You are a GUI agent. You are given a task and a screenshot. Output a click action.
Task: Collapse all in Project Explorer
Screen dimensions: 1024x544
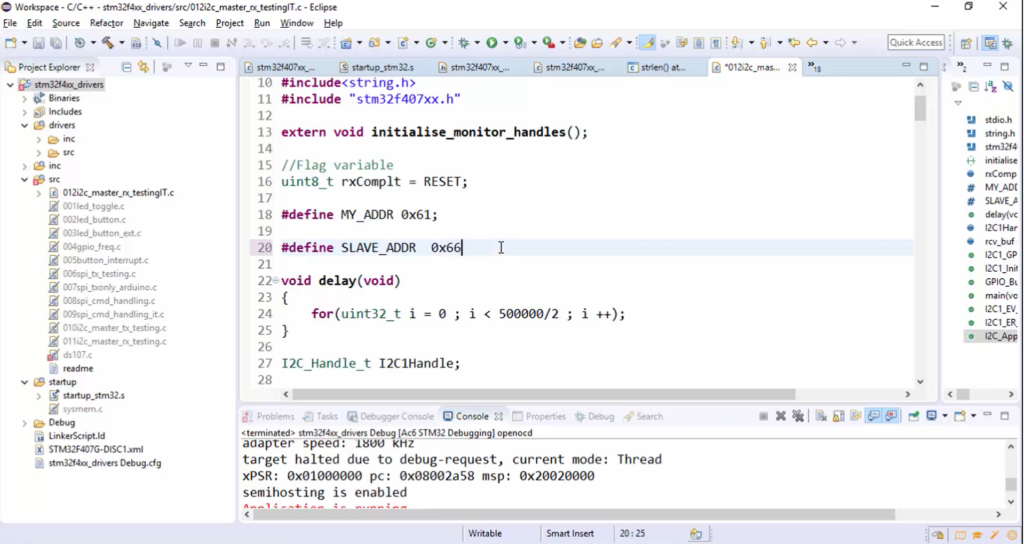(x=127, y=67)
